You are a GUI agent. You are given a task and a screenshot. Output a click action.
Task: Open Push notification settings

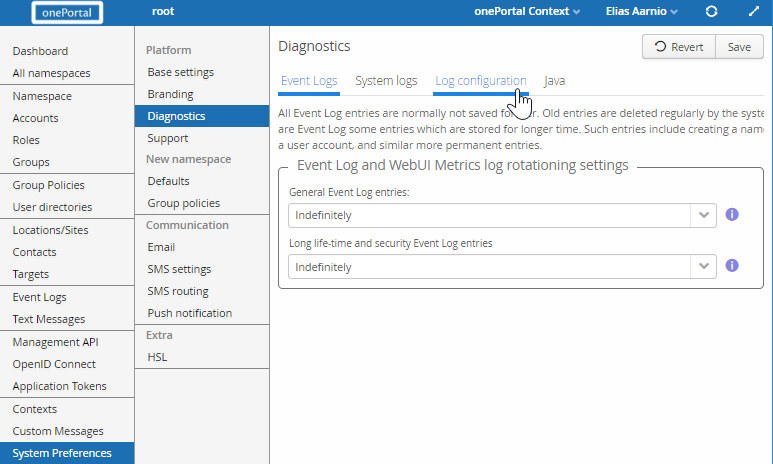point(189,313)
